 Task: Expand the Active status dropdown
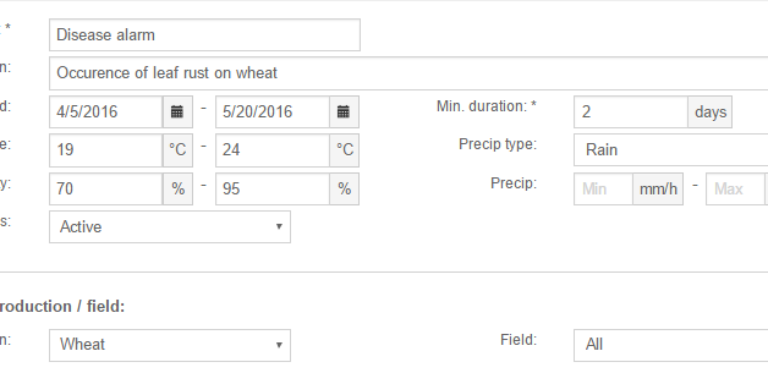point(170,227)
